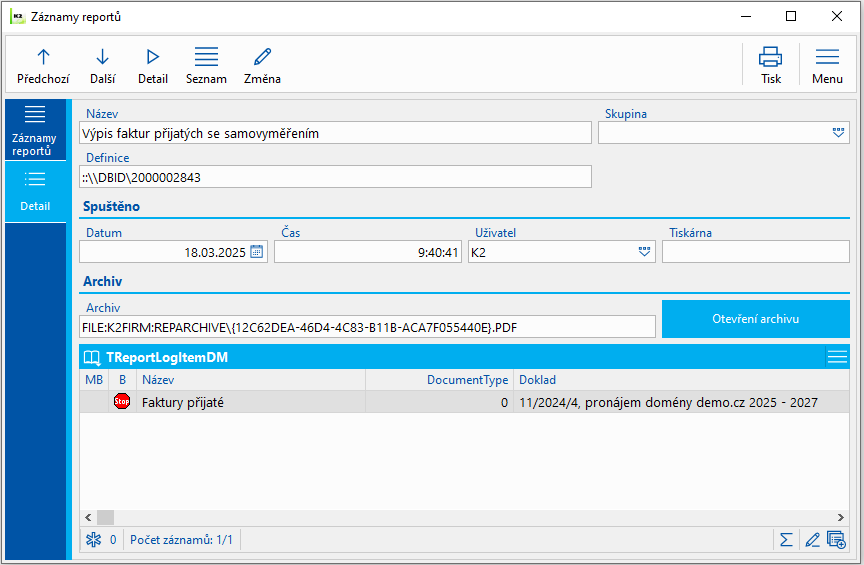Click the sum sigma icon in status bar
Screen dimensions: 864x565
point(786,540)
